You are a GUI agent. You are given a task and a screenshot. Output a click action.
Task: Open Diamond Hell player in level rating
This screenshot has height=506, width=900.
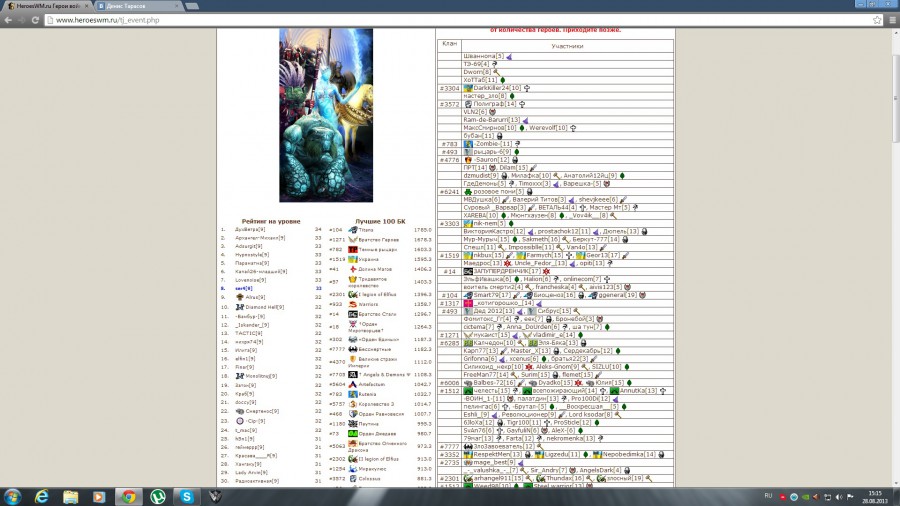click(x=265, y=308)
